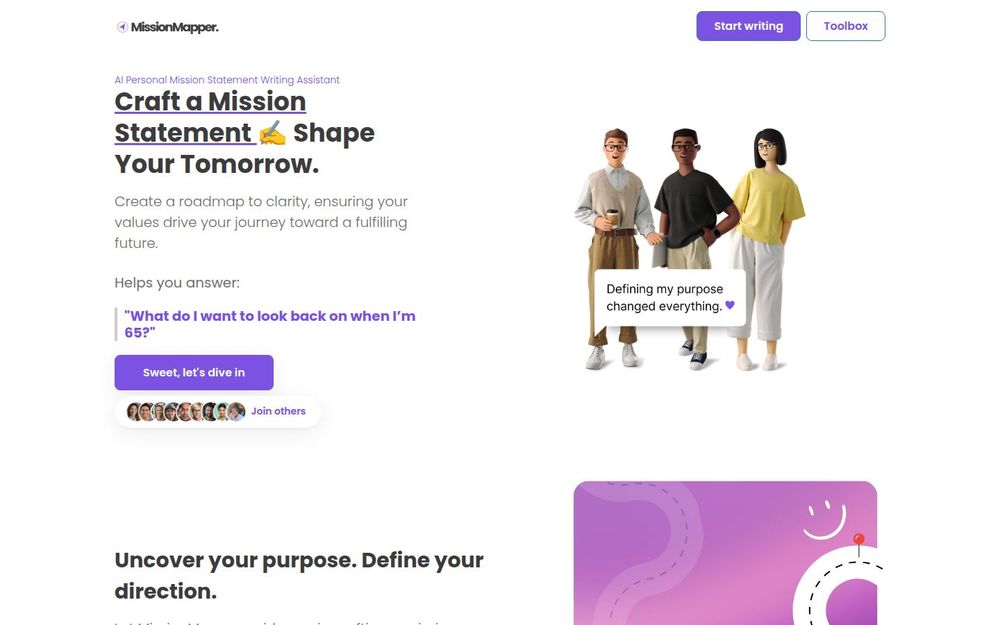This screenshot has height=625, width=1000.
Task: Click the MissionMapper. wordmark text
Action: (174, 27)
